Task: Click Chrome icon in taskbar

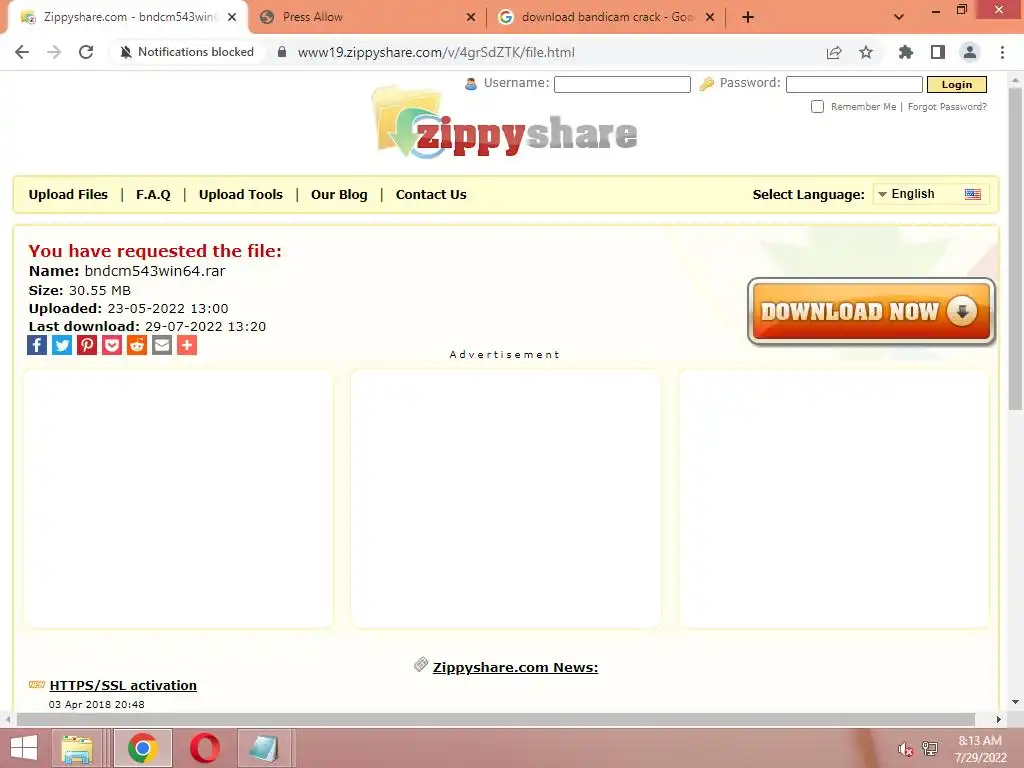Action: coord(142,748)
